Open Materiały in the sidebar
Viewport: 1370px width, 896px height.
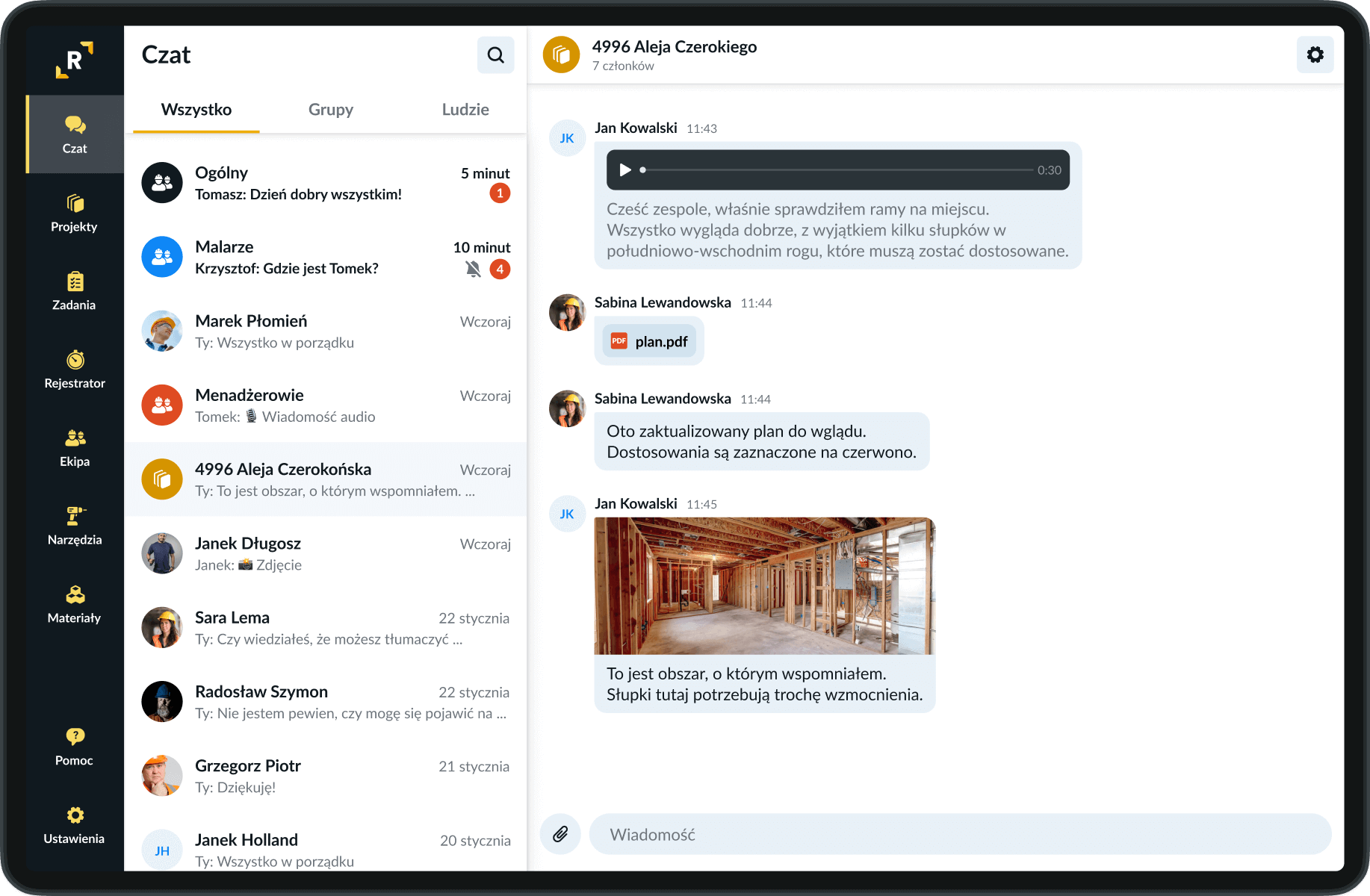point(75,605)
